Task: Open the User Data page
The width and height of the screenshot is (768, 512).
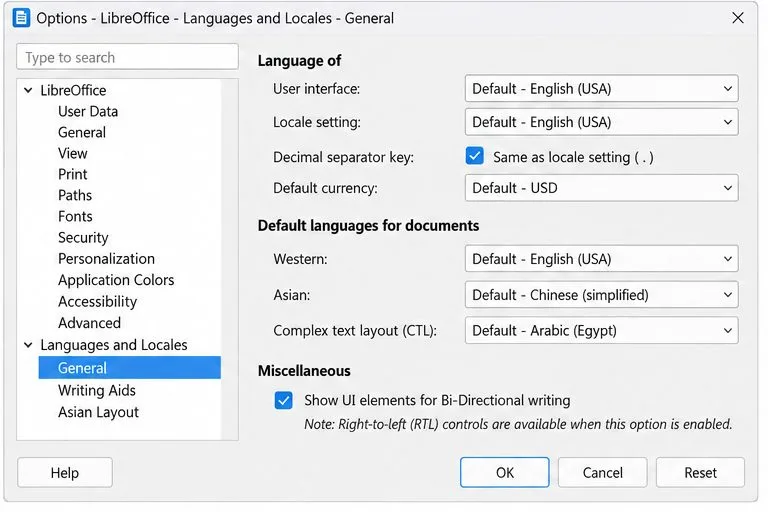Action: click(x=88, y=111)
